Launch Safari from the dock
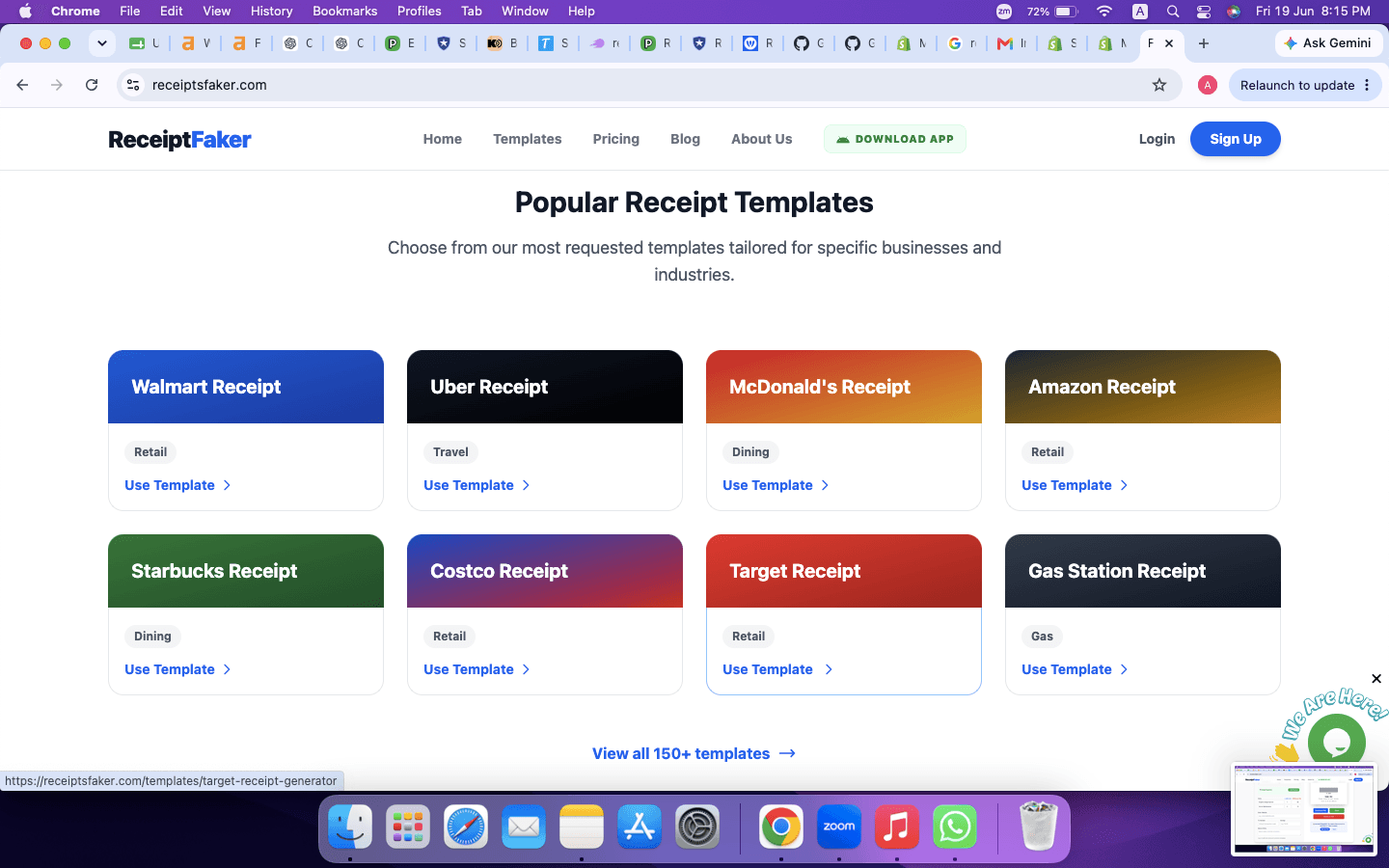Image resolution: width=1389 pixels, height=868 pixels. (466, 827)
